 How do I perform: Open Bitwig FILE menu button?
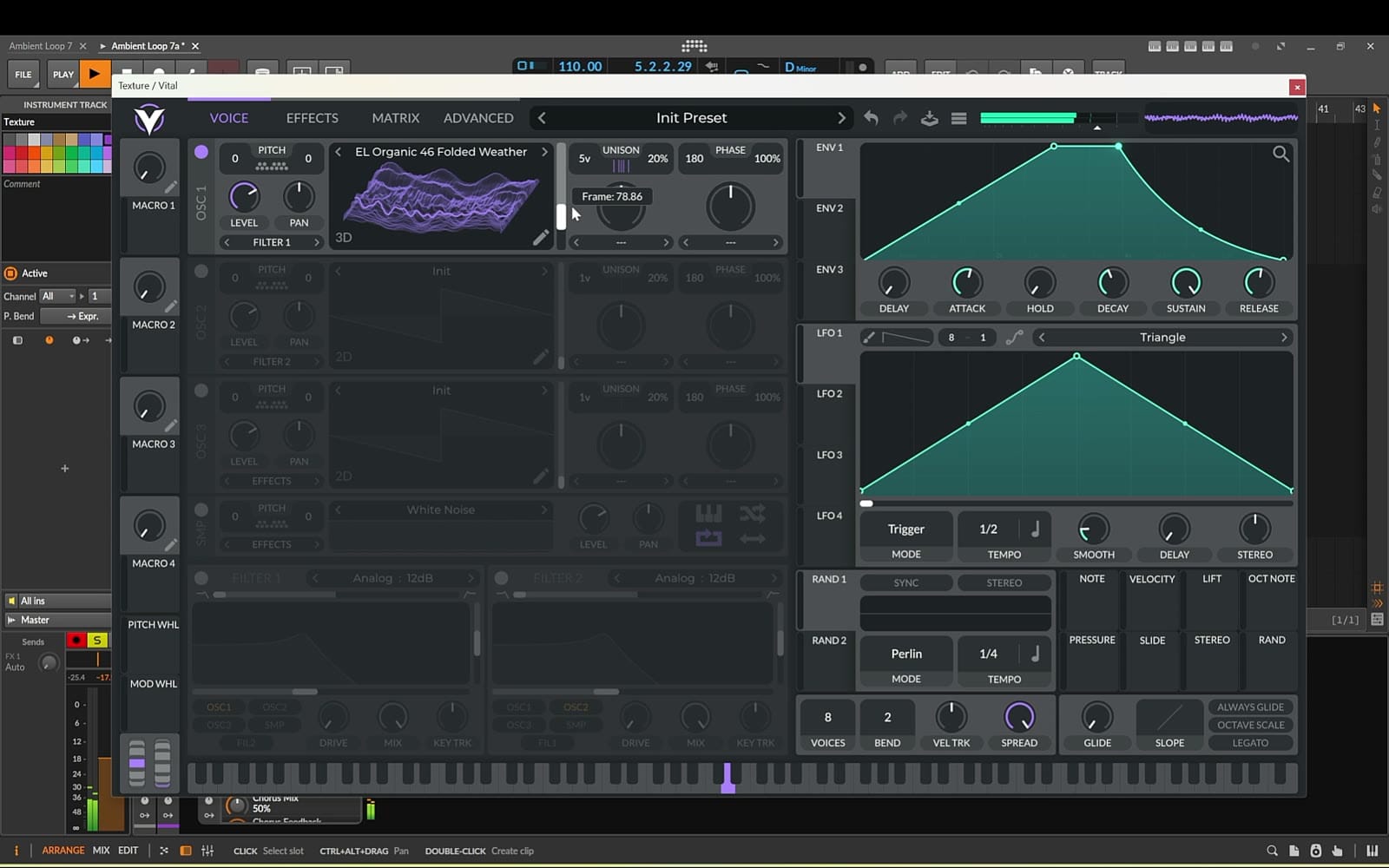23,75
